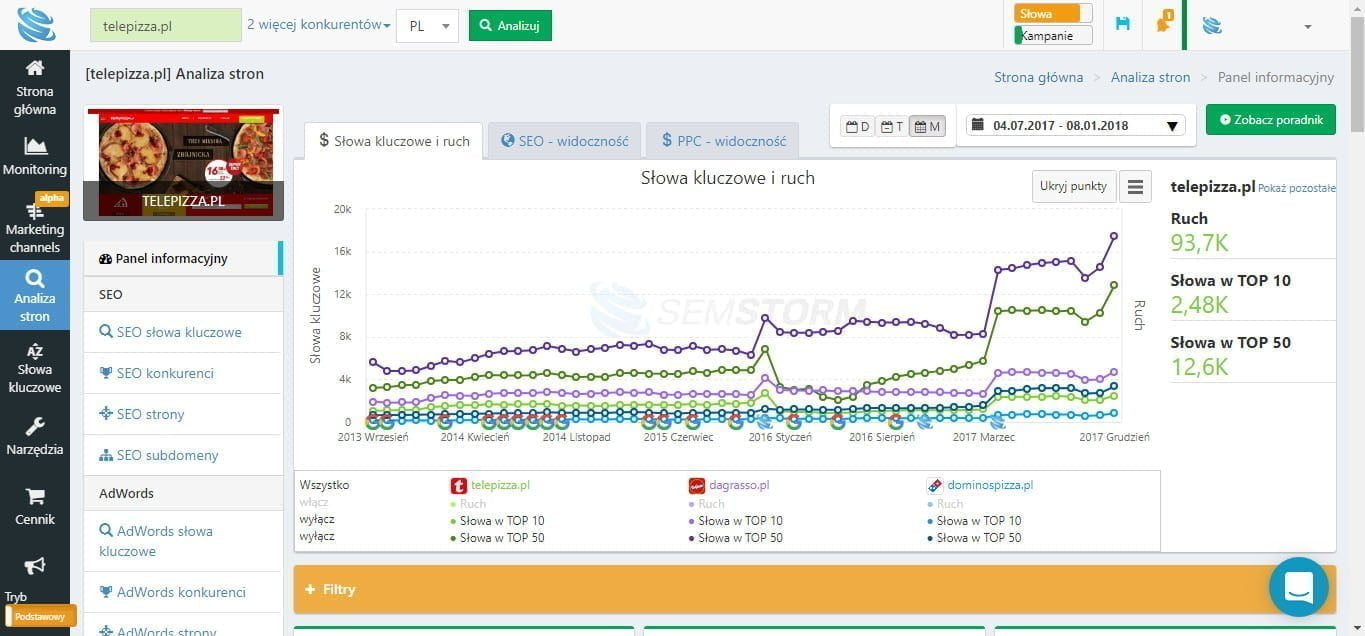Image resolution: width=1365 pixels, height=636 pixels.
Task: Switch to PPC - widoczność tab
Action: click(722, 141)
